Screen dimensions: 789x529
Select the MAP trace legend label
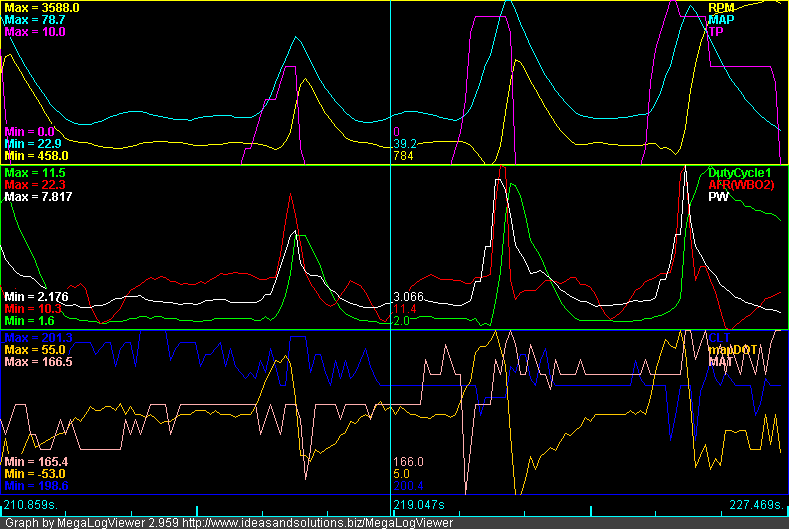click(x=720, y=19)
